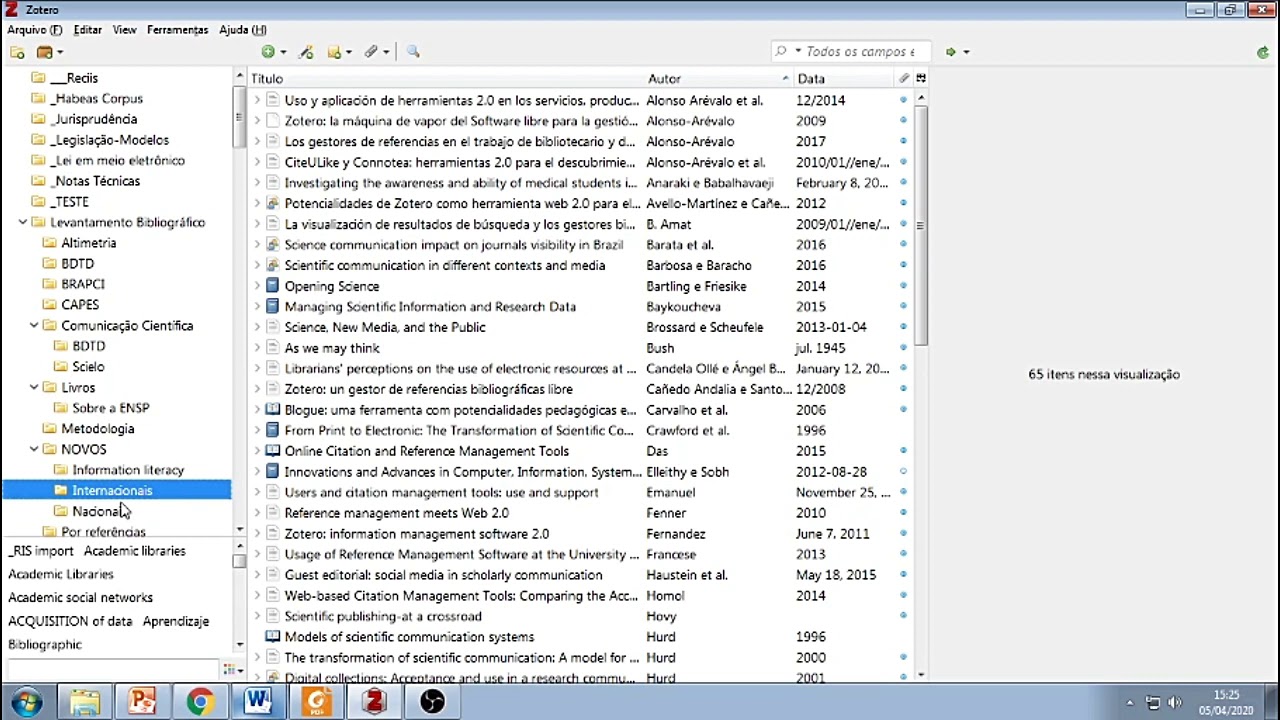Click the tag filter input field
Viewport: 1280px width, 720px height.
112,670
